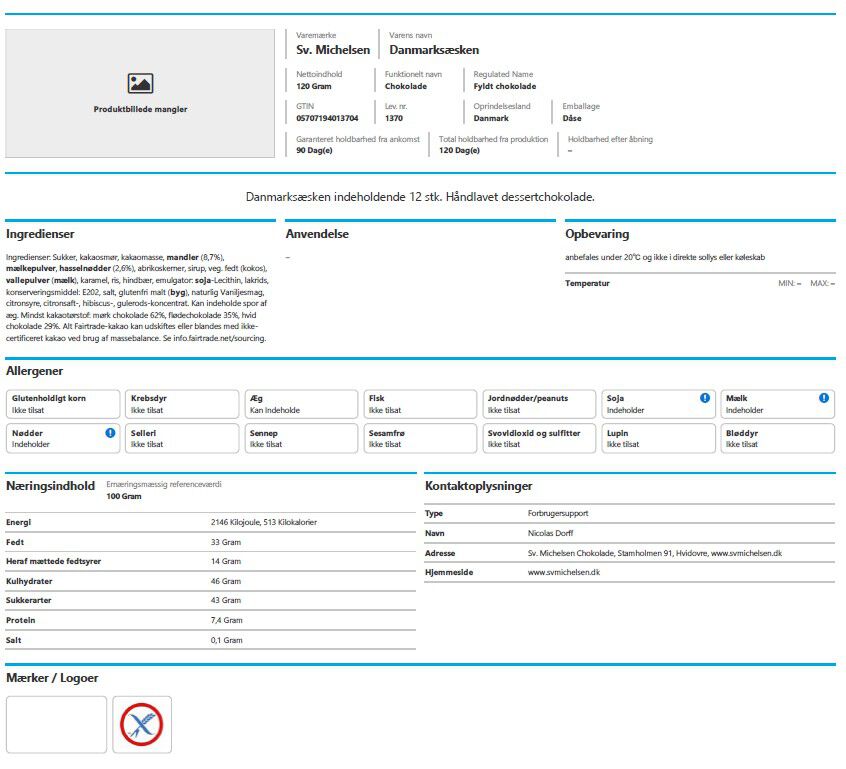Select the Sukkerarter value "43 Gram"

226,600
